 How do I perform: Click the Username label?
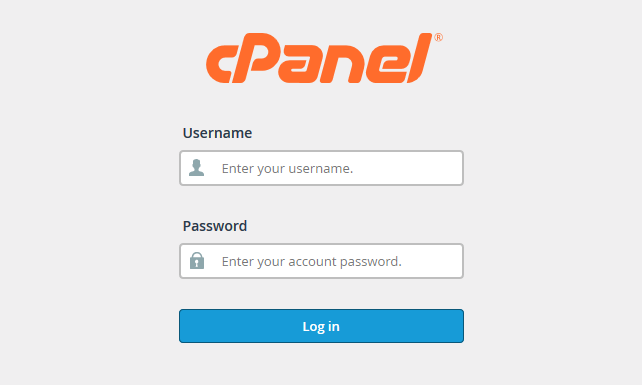coord(217,133)
